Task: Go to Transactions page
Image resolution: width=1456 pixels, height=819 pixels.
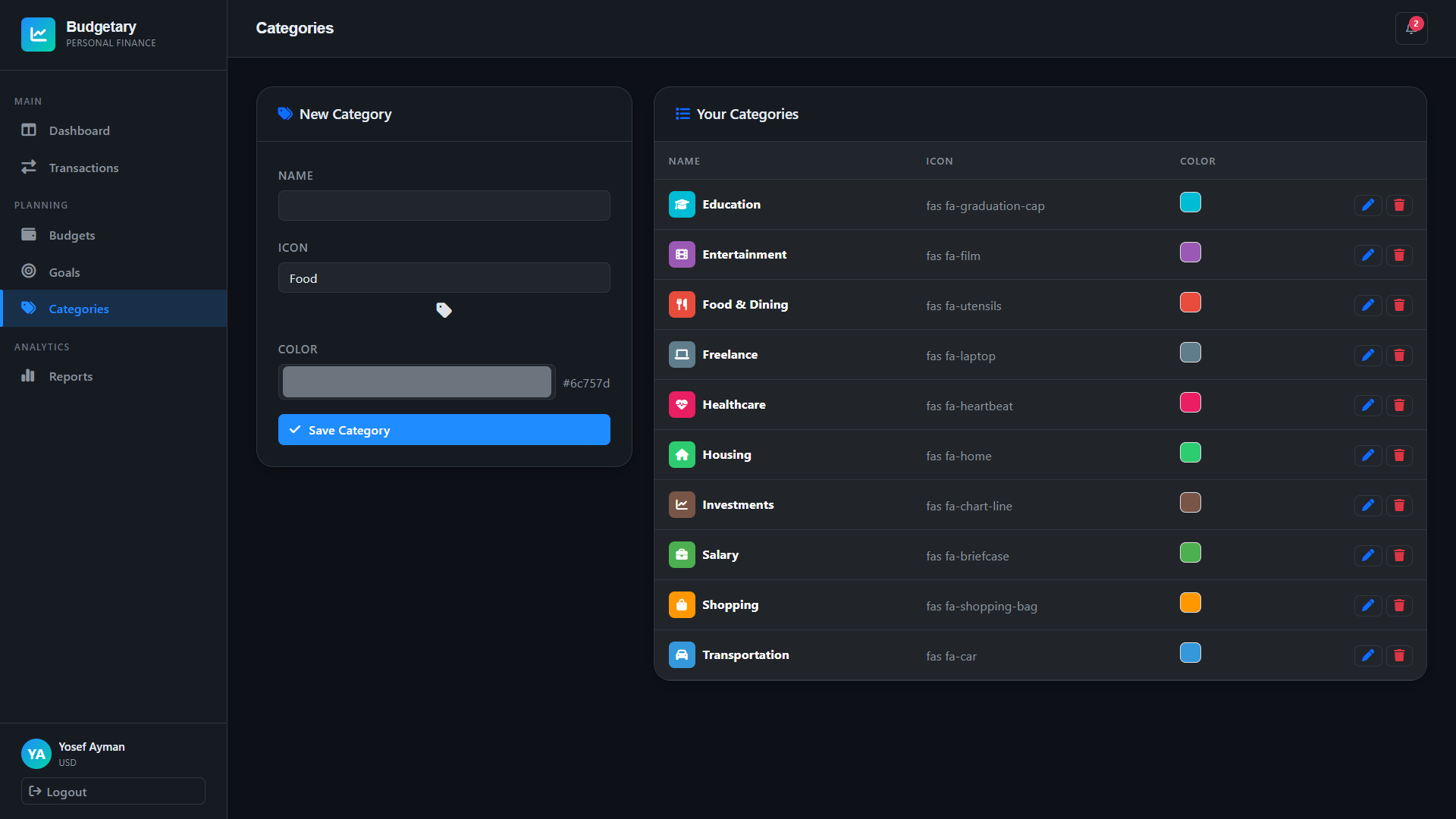Action: (x=114, y=168)
